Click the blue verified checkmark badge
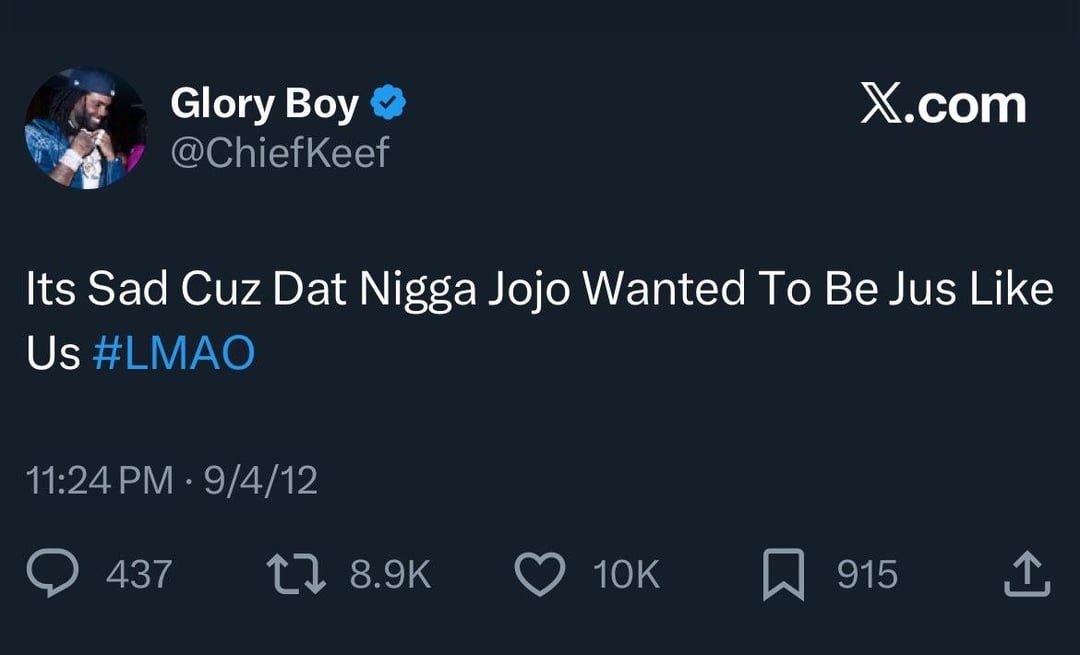 (388, 103)
